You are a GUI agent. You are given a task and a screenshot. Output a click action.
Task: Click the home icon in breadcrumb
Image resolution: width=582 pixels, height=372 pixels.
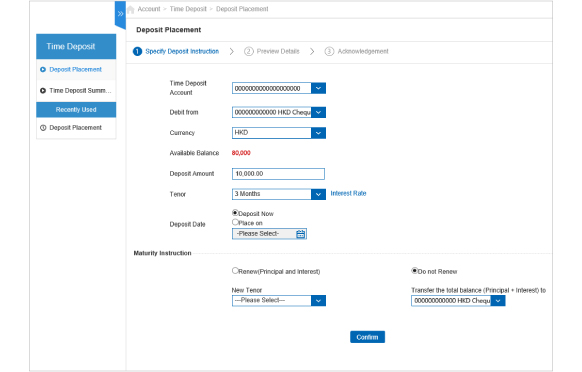click(131, 9)
